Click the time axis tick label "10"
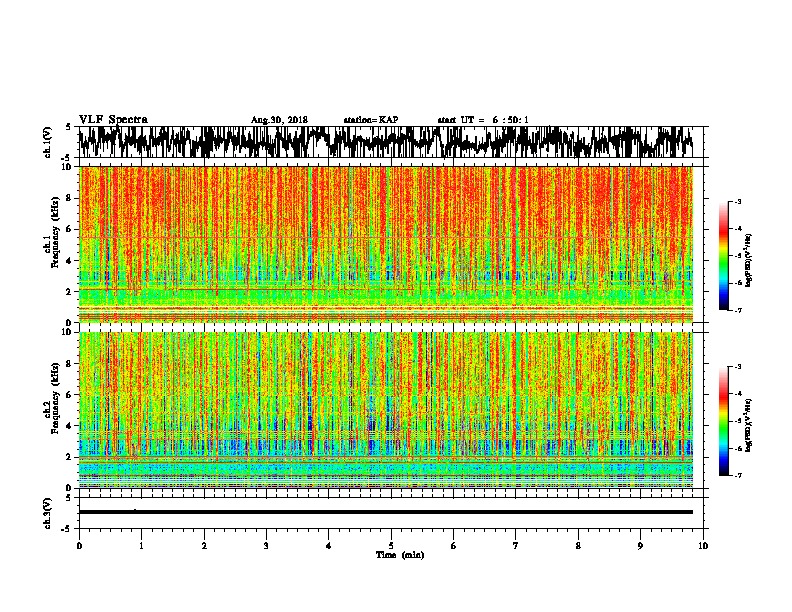The height and width of the screenshot is (612, 792). click(x=703, y=546)
